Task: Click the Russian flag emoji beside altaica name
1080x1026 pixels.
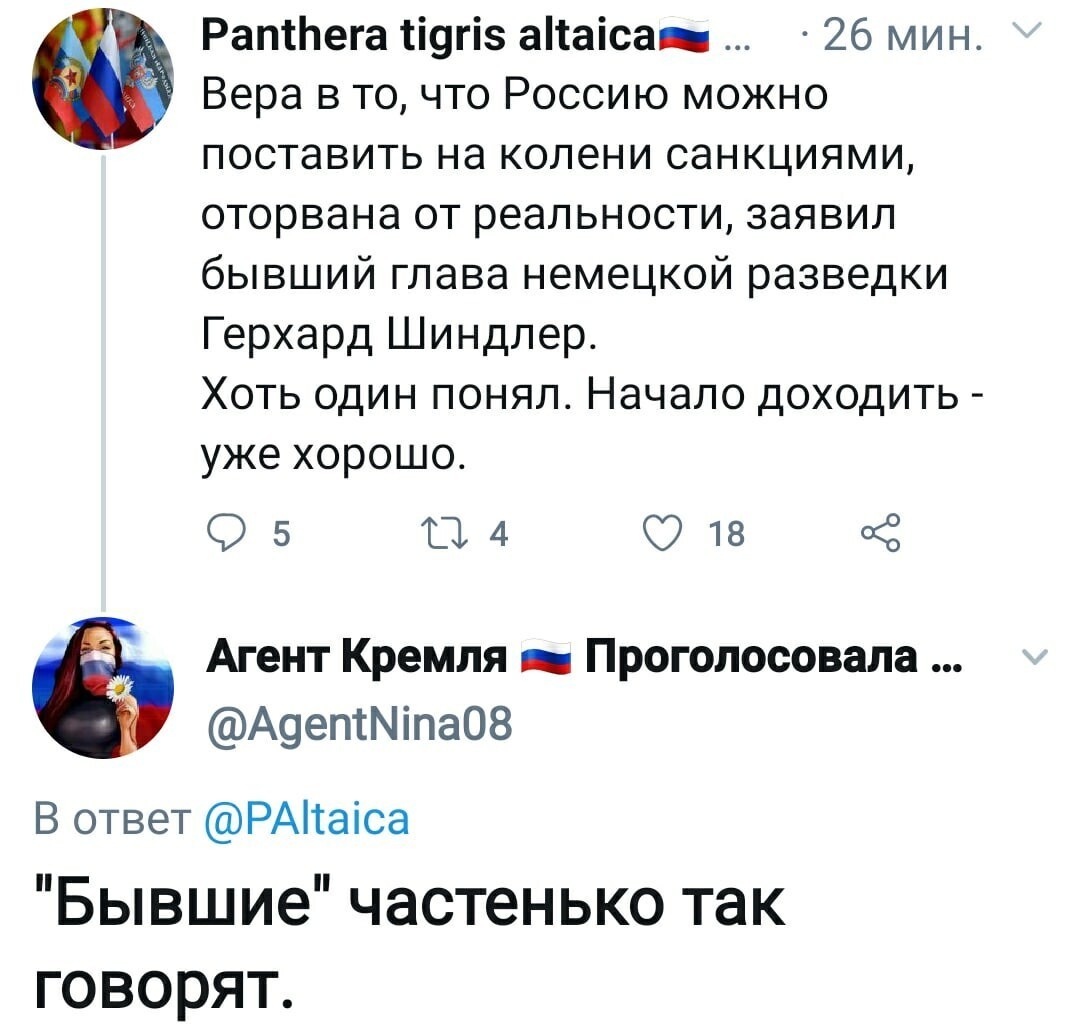Action: [x=683, y=36]
